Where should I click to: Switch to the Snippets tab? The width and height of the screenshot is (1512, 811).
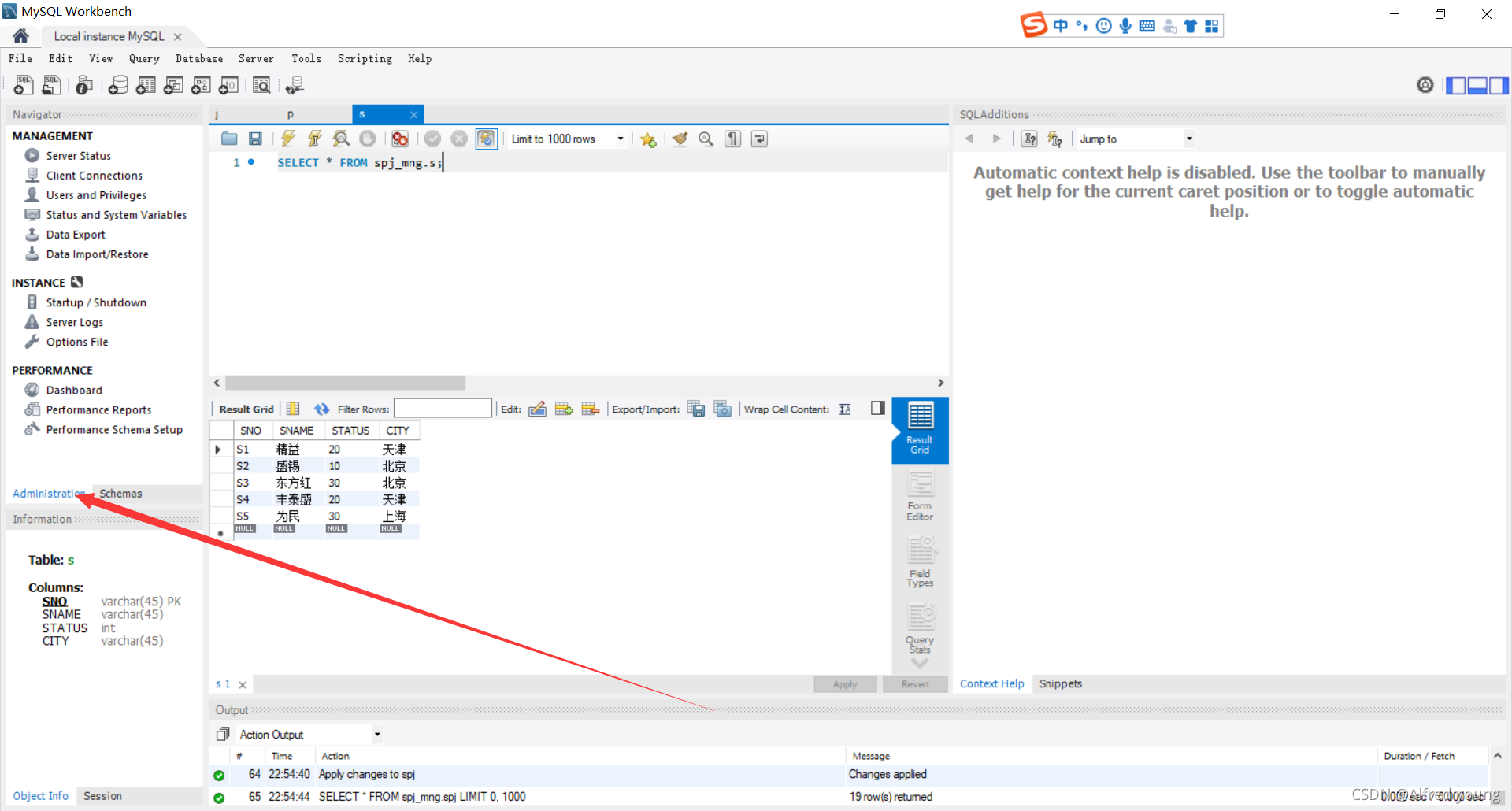click(x=1061, y=683)
